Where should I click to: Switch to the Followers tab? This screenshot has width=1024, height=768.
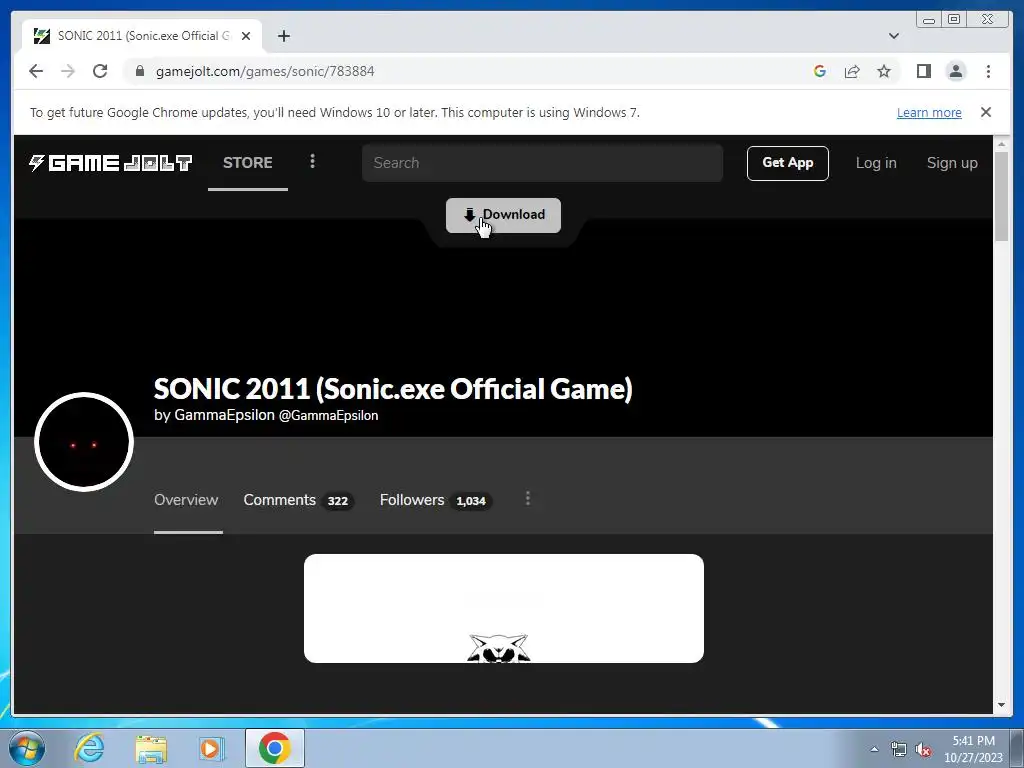tap(436, 500)
